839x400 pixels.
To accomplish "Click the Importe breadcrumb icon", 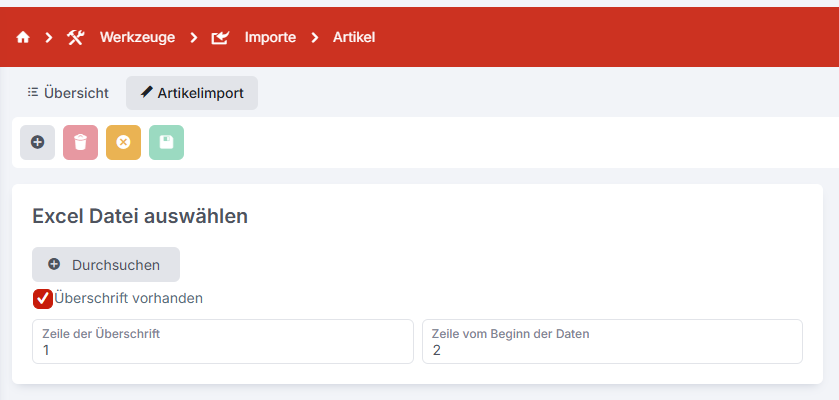I will tap(220, 37).
